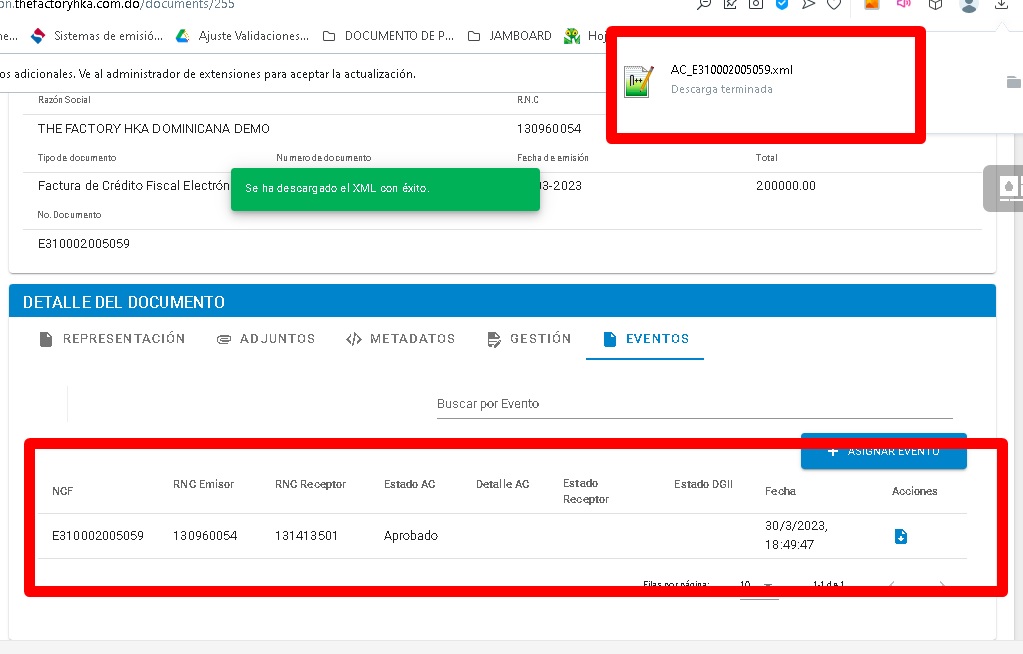Sort table by NCF column header
Screen dimensions: 1023x654
(63, 491)
